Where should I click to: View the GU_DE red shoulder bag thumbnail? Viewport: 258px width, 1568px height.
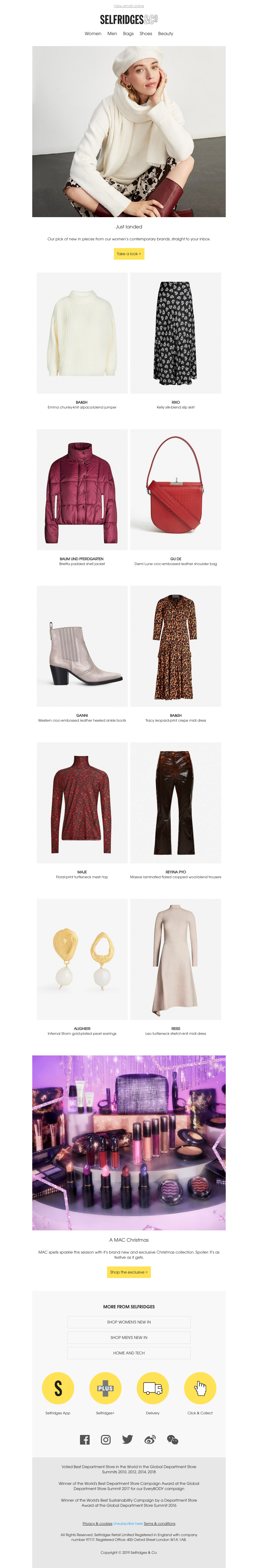tap(176, 489)
